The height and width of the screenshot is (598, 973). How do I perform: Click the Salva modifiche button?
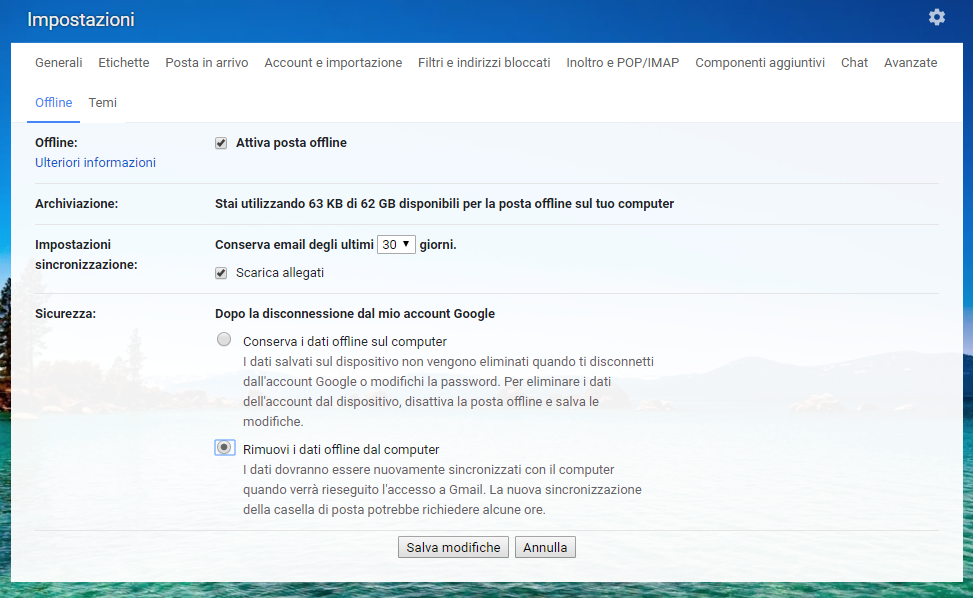pyautogui.click(x=453, y=547)
